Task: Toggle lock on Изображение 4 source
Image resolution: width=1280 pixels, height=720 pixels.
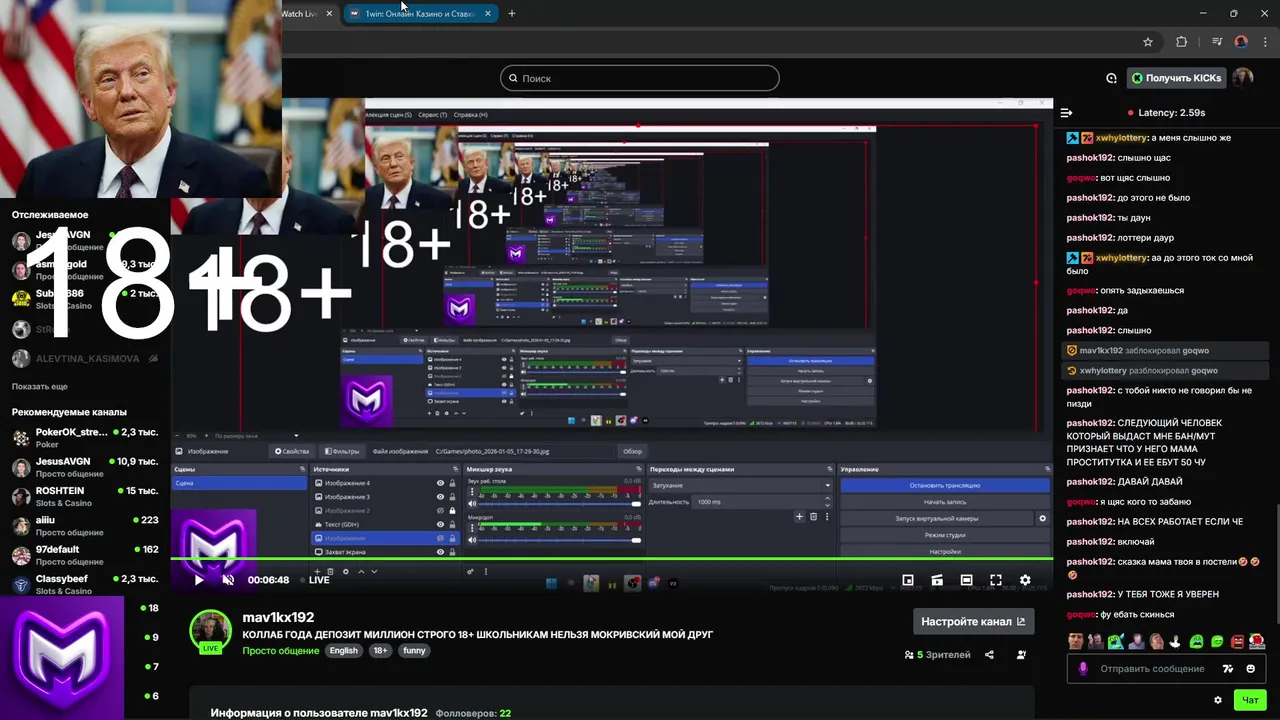Action: [452, 483]
